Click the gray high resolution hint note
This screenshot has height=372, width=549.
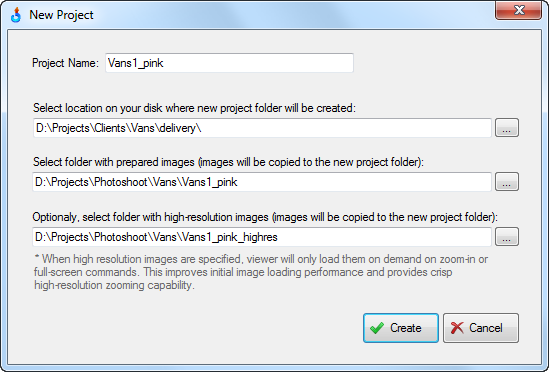[261, 272]
